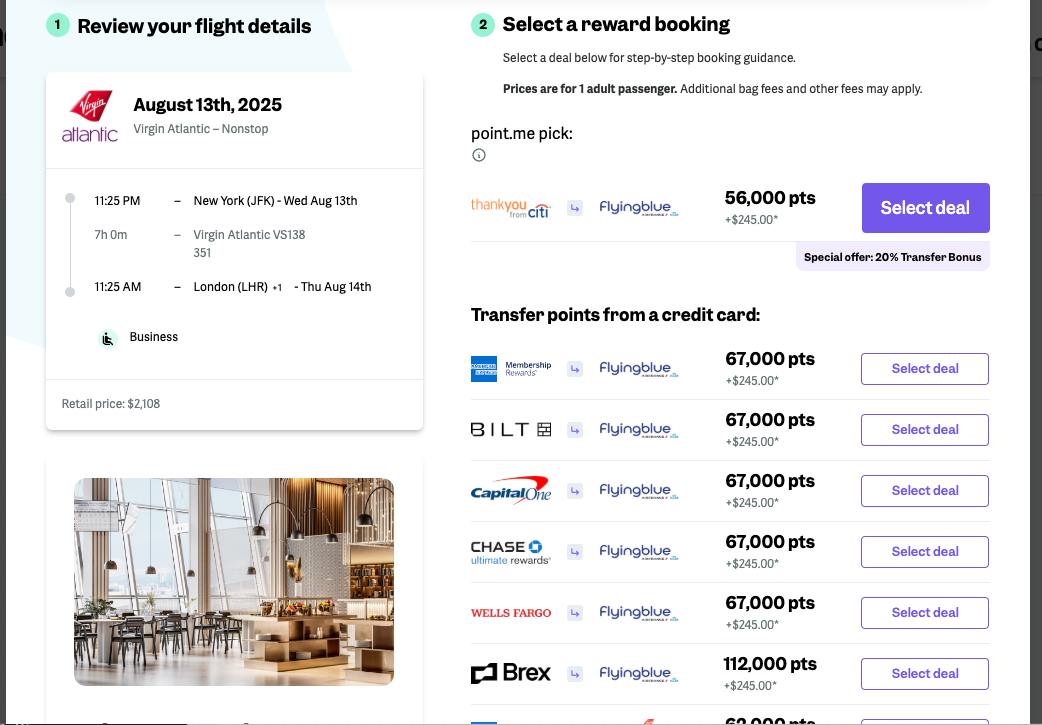Click the airport lounge photo

click(x=233, y=582)
